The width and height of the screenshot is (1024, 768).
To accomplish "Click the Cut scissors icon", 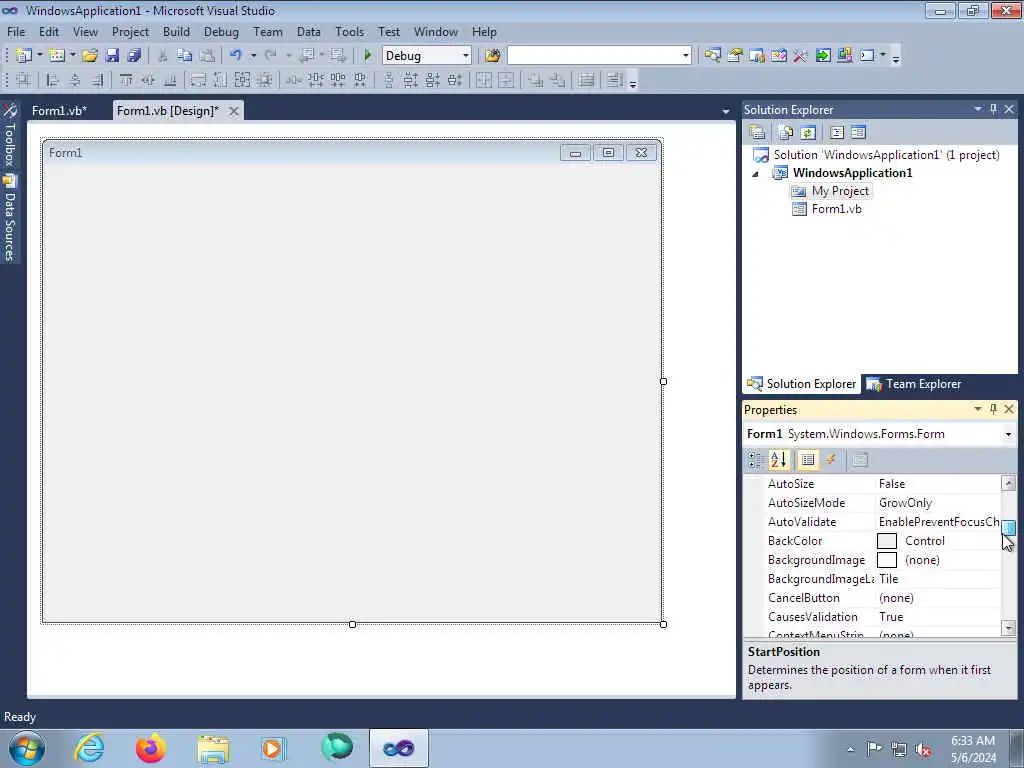I will (x=163, y=56).
